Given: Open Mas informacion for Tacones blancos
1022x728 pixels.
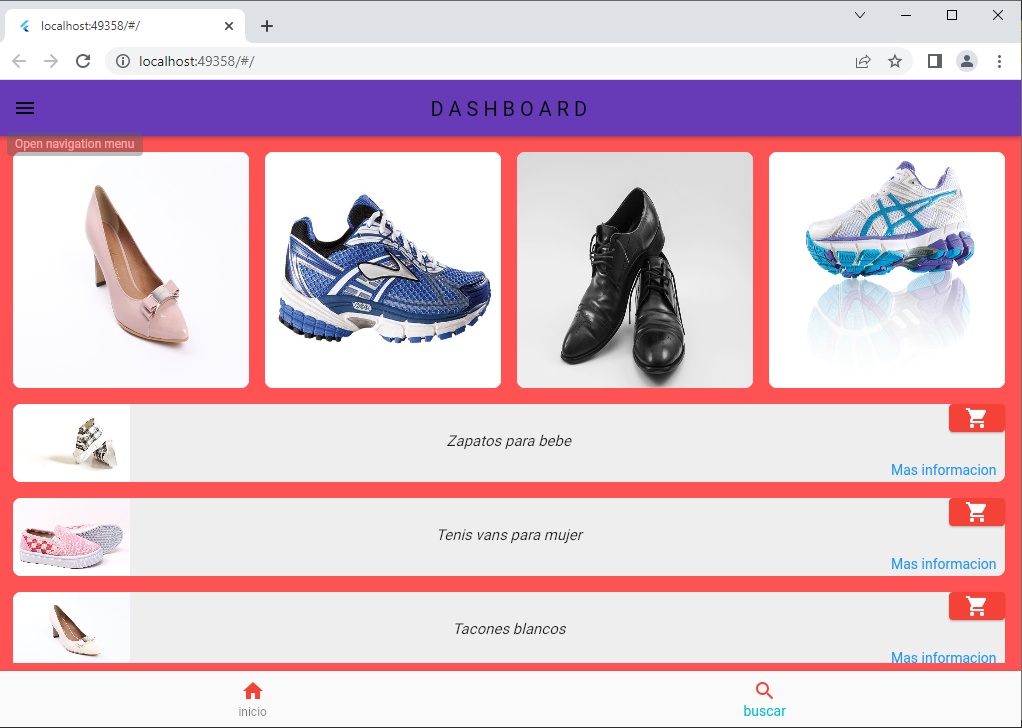Looking at the screenshot, I should [x=943, y=657].
